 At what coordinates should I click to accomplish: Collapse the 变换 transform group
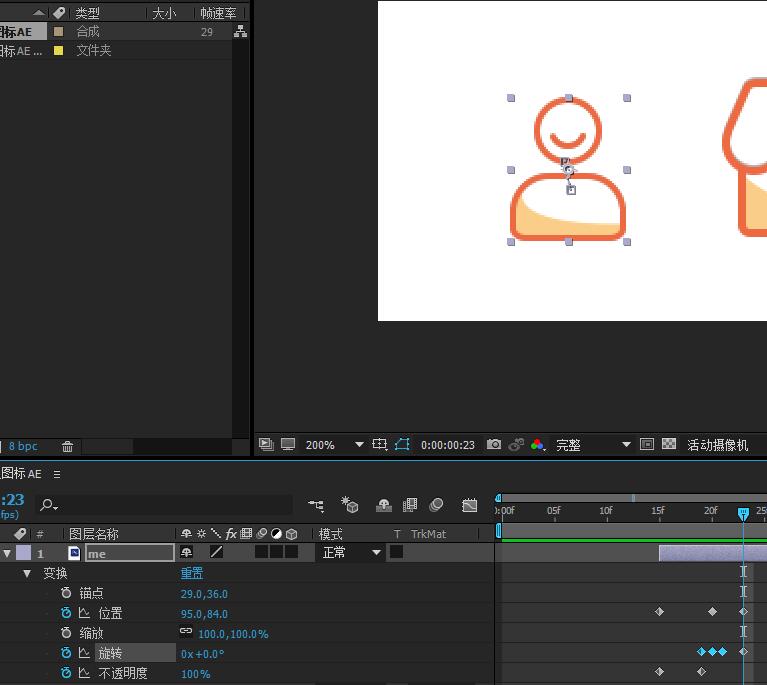(27, 574)
